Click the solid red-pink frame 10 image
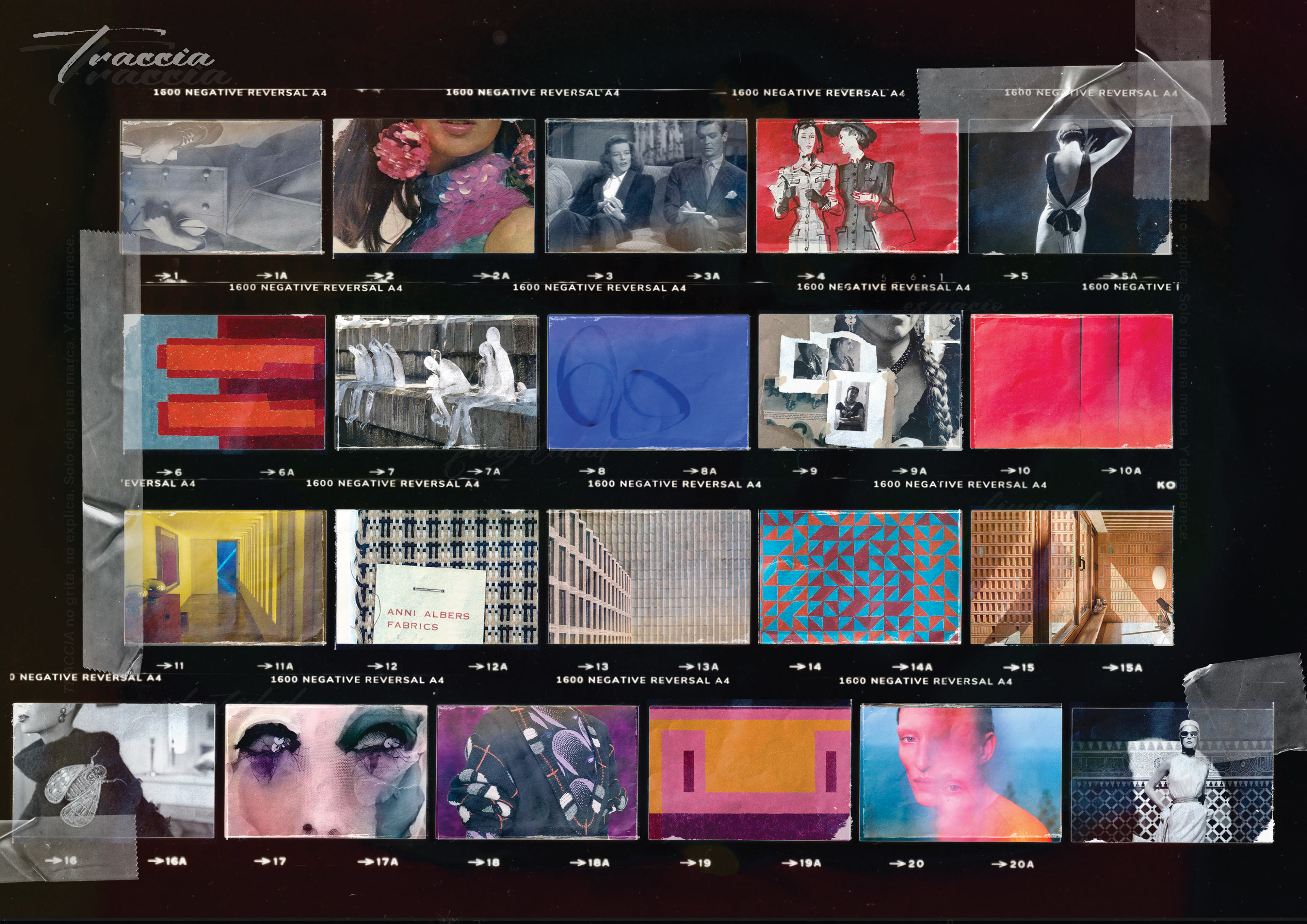The image size is (1307, 924). (x=1071, y=382)
